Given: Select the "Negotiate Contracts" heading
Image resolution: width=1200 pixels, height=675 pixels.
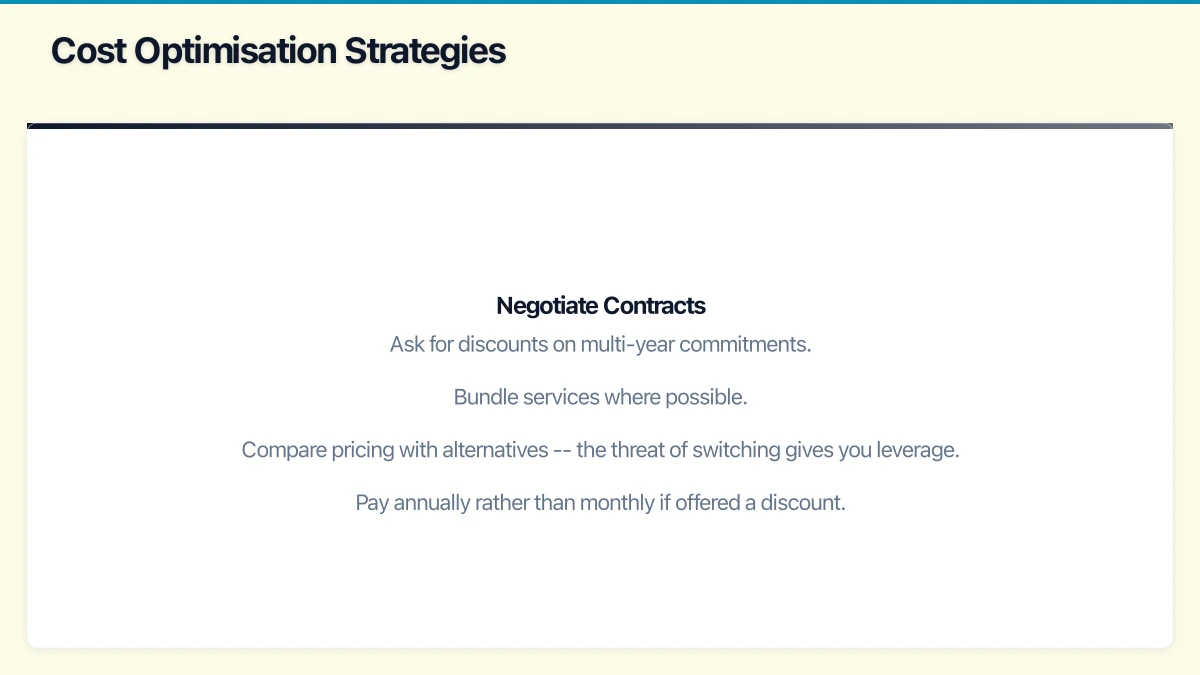Looking at the screenshot, I should point(601,306).
